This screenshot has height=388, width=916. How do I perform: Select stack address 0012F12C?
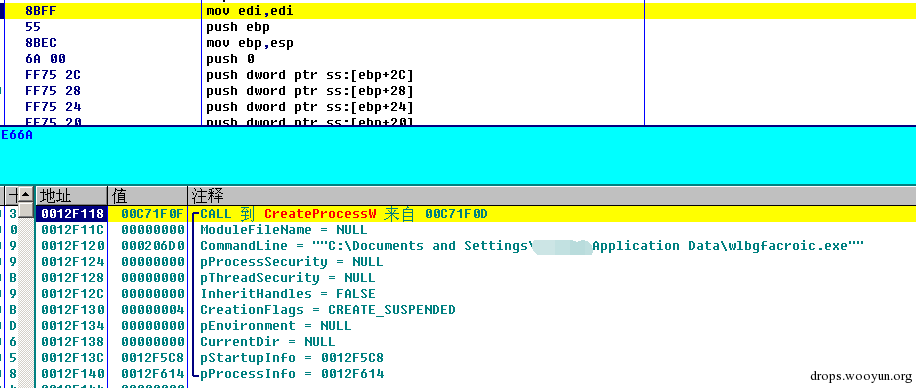(72, 294)
